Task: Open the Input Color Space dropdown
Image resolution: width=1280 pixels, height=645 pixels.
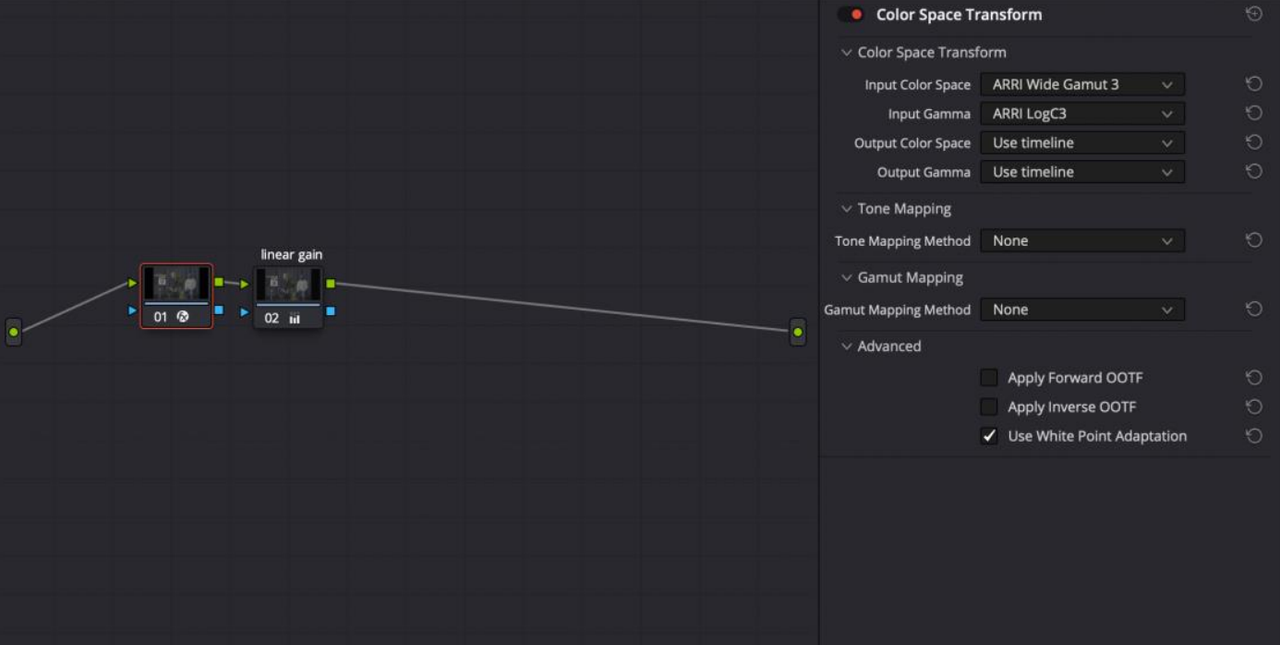Action: pyautogui.click(x=1082, y=85)
